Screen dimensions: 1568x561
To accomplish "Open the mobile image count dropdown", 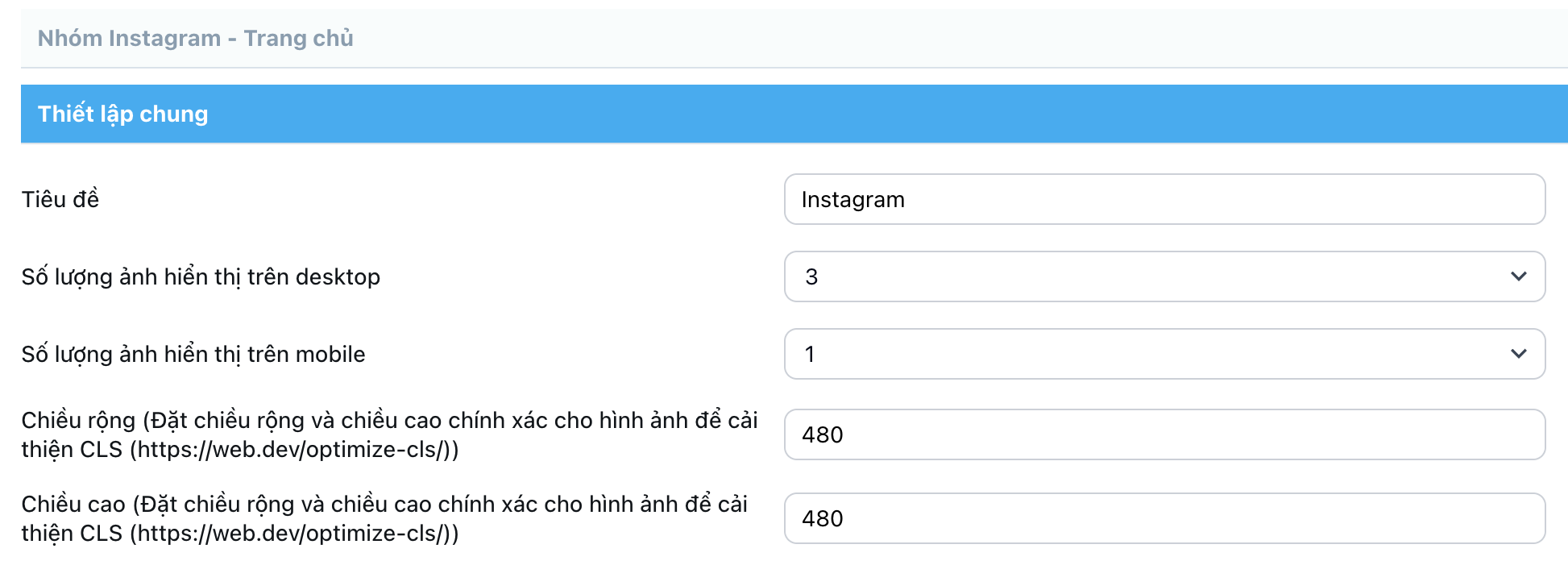I will [1164, 354].
